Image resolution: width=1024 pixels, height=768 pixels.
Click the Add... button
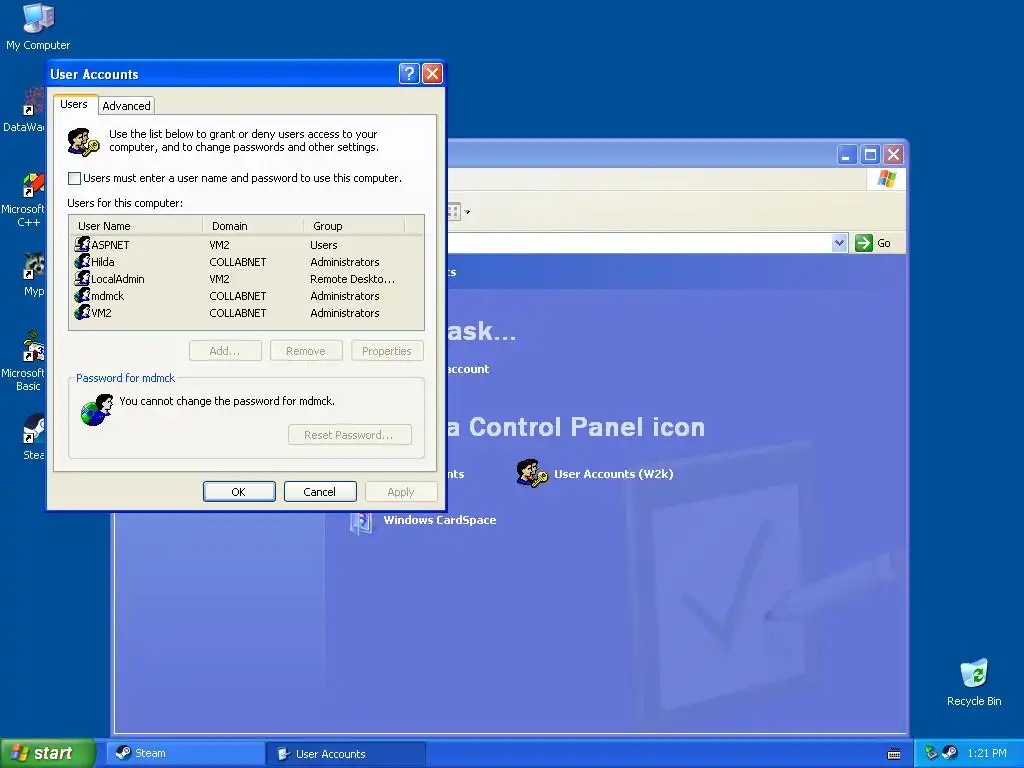tap(225, 351)
